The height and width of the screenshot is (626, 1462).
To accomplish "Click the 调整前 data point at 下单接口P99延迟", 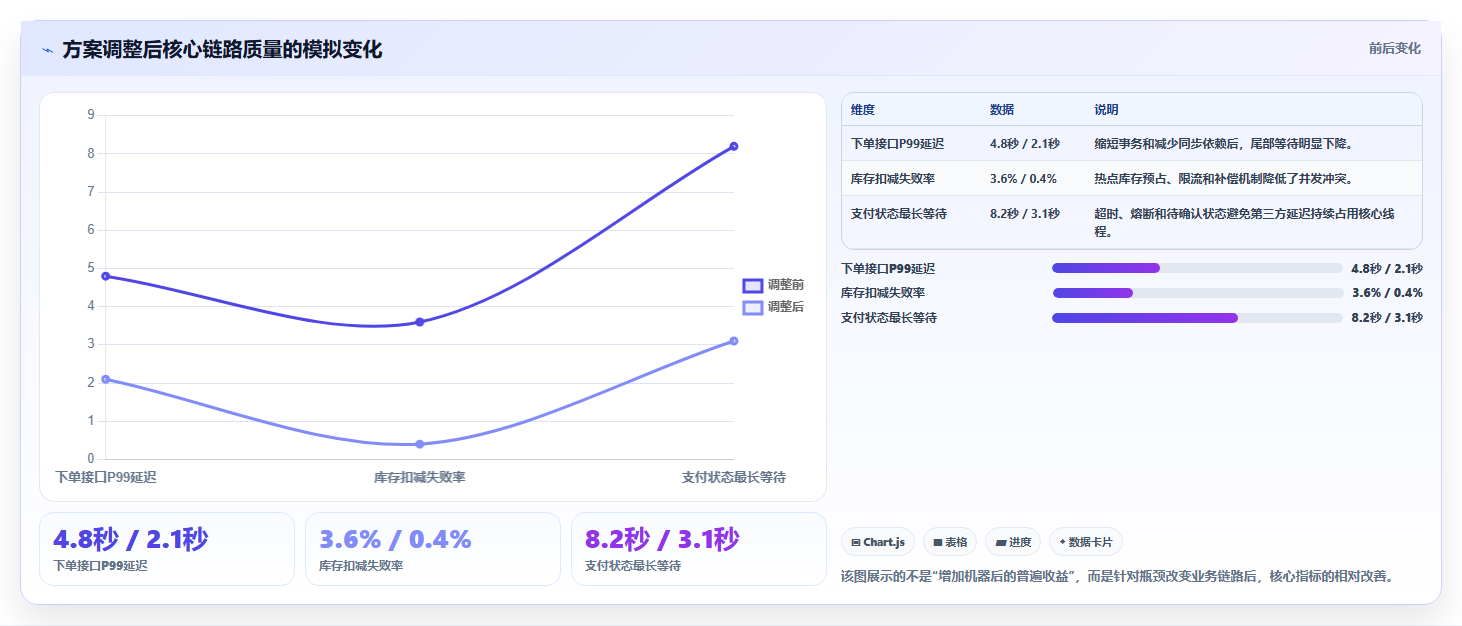I will 106,276.
